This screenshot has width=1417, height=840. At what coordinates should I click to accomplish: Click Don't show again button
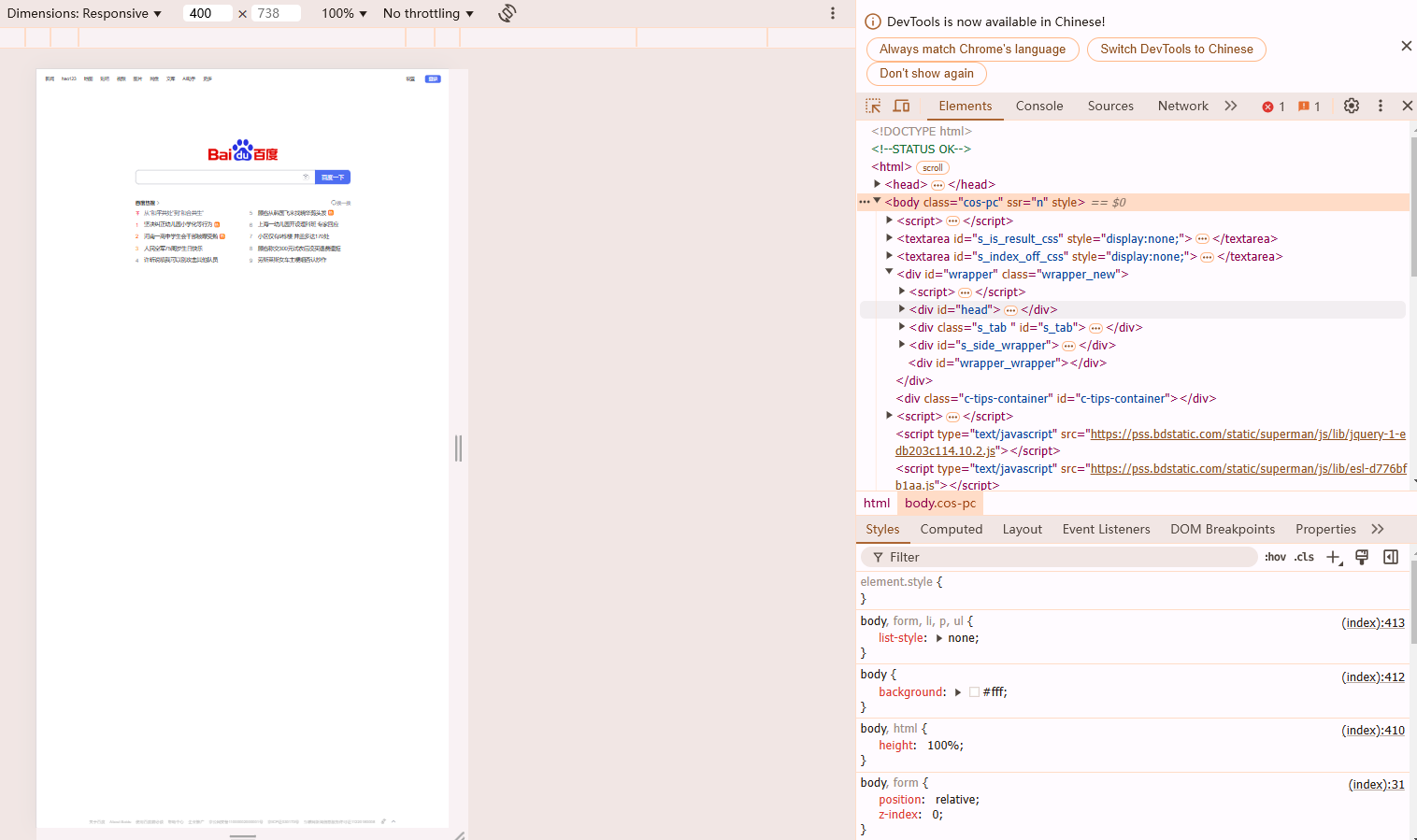coord(926,74)
